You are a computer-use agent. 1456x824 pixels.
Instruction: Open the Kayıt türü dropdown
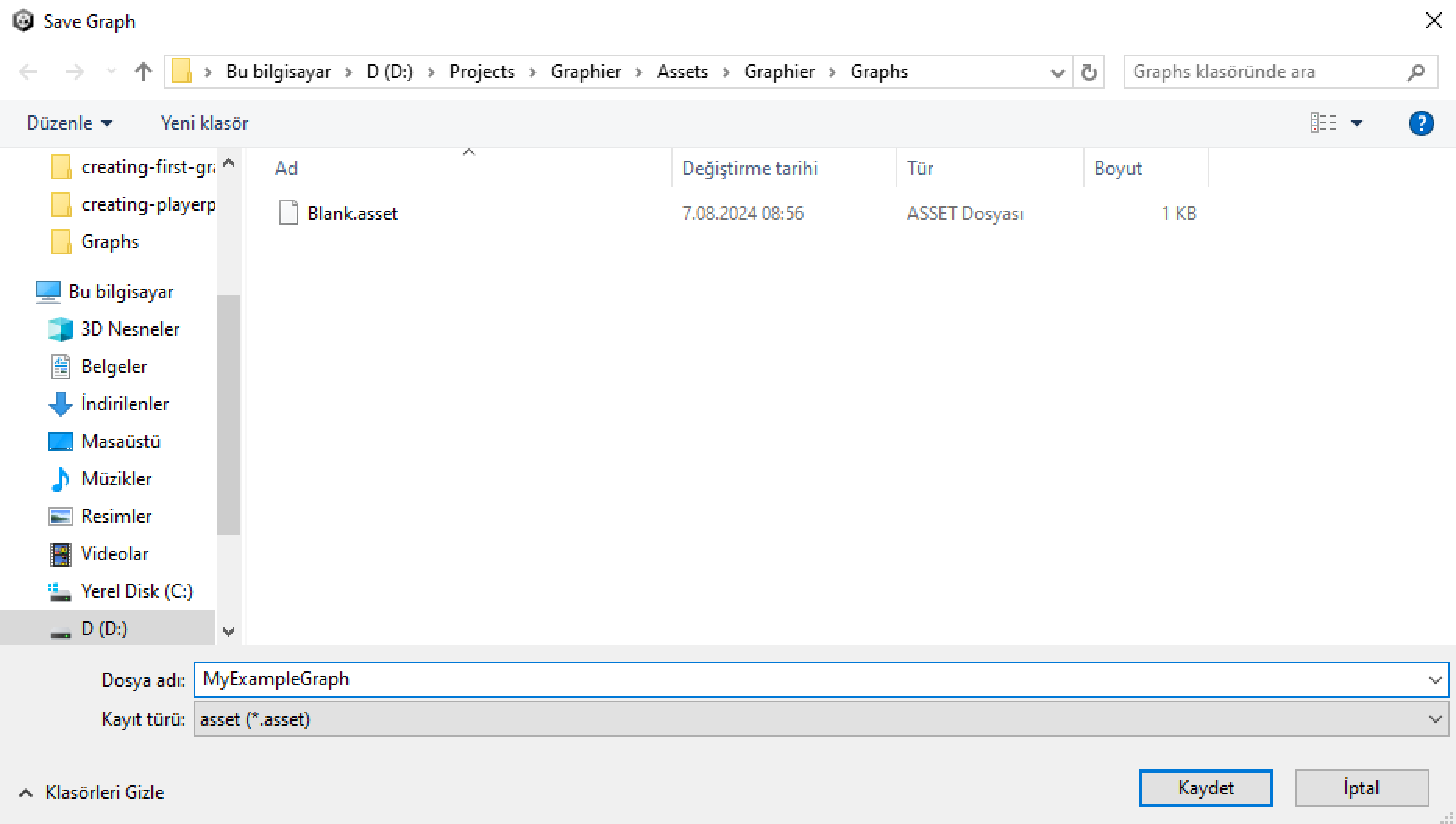(820, 719)
